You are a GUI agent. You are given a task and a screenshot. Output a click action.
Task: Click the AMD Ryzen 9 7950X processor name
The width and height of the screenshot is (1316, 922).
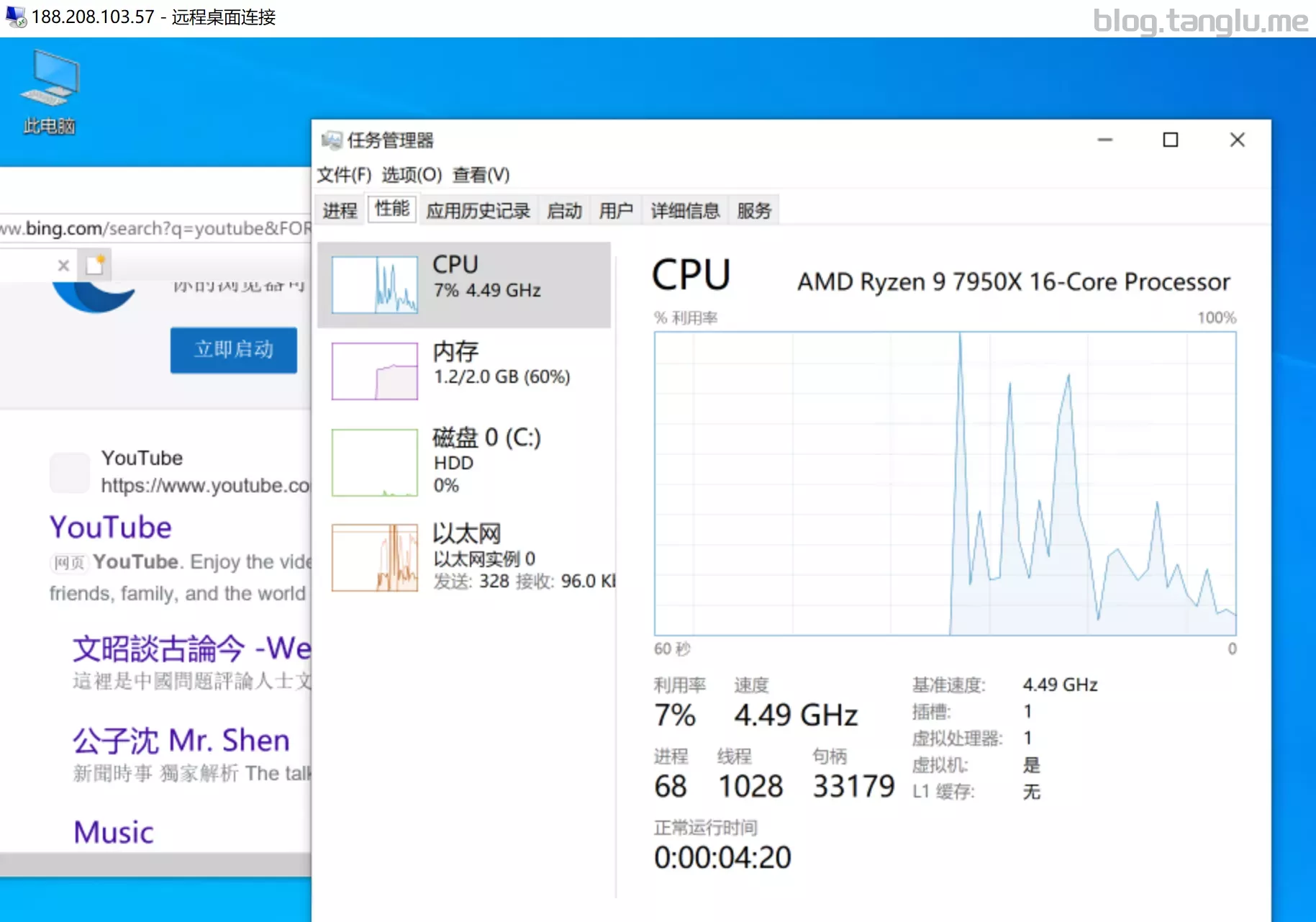click(x=1013, y=281)
